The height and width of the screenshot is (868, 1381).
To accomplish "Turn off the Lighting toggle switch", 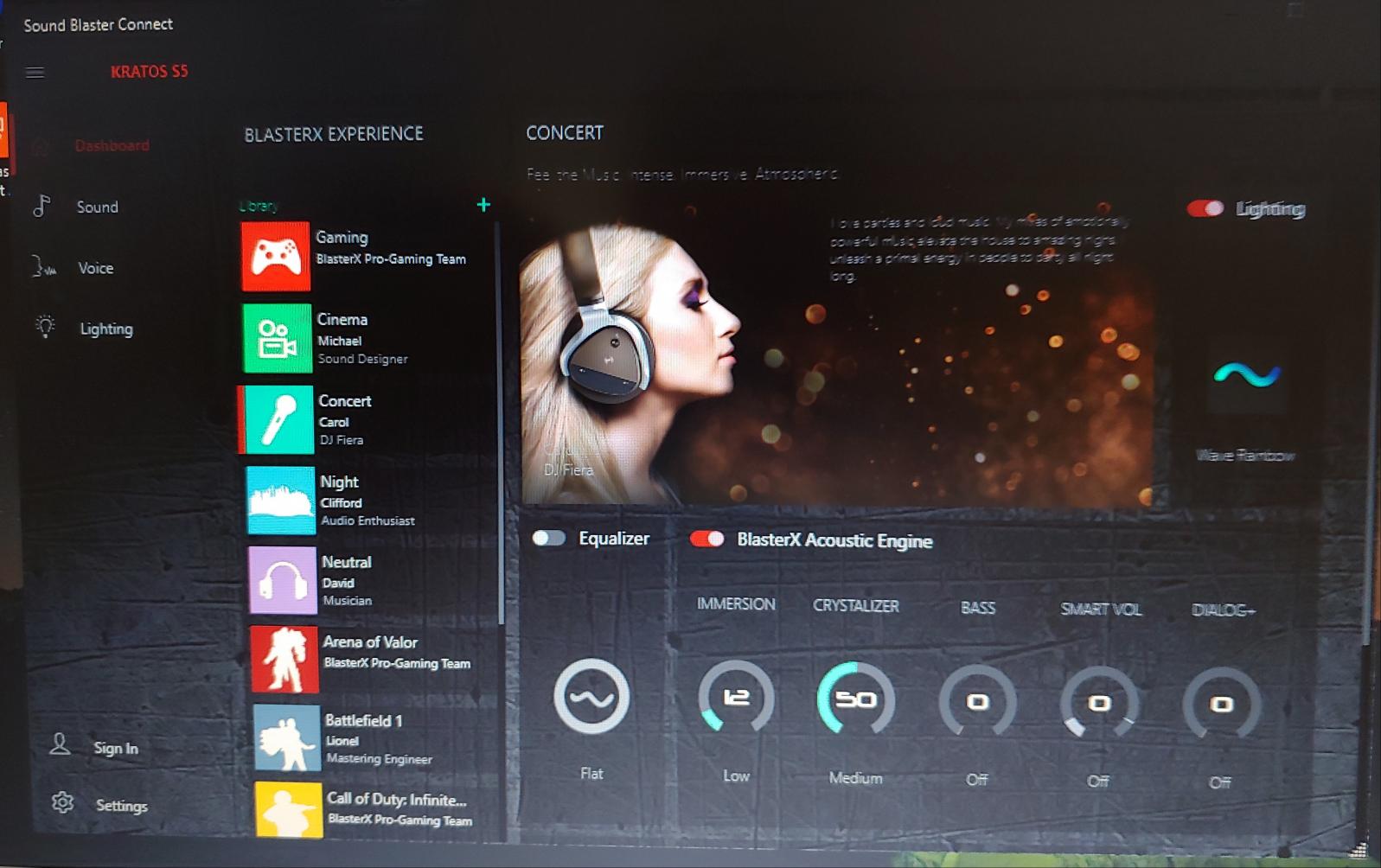I will click(1205, 208).
